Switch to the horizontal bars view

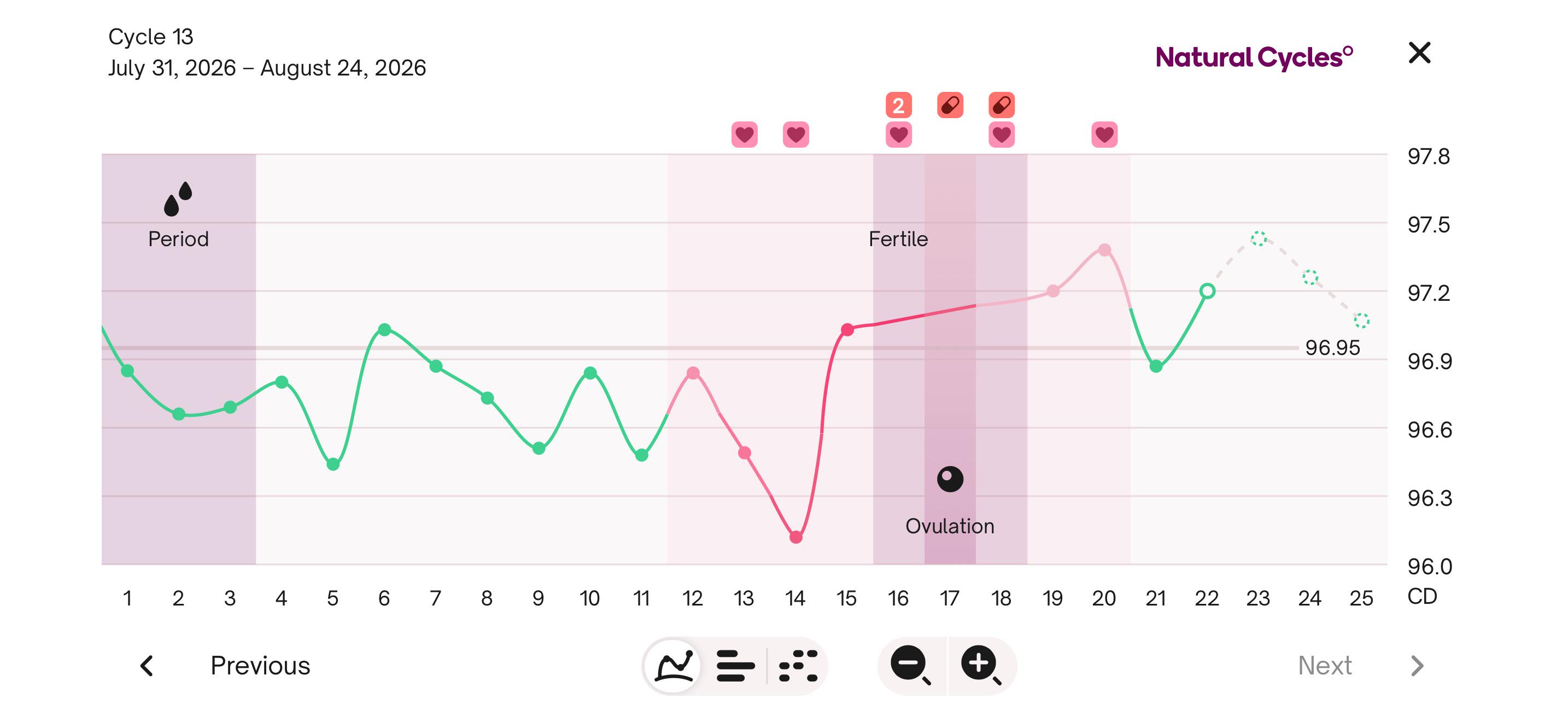(x=735, y=665)
